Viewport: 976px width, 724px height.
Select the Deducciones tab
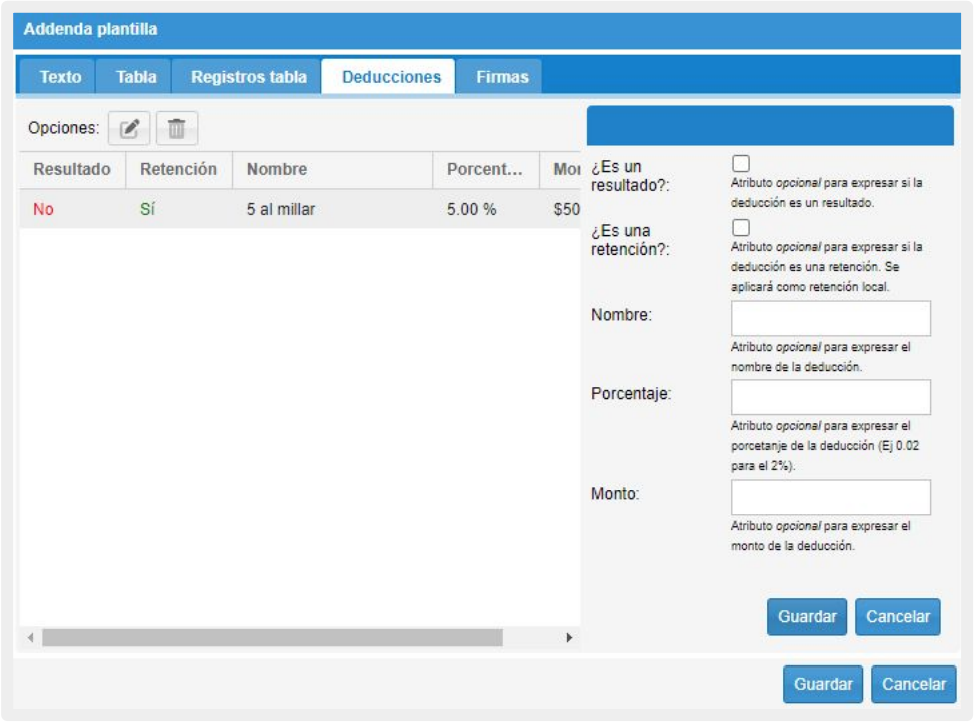click(x=391, y=77)
